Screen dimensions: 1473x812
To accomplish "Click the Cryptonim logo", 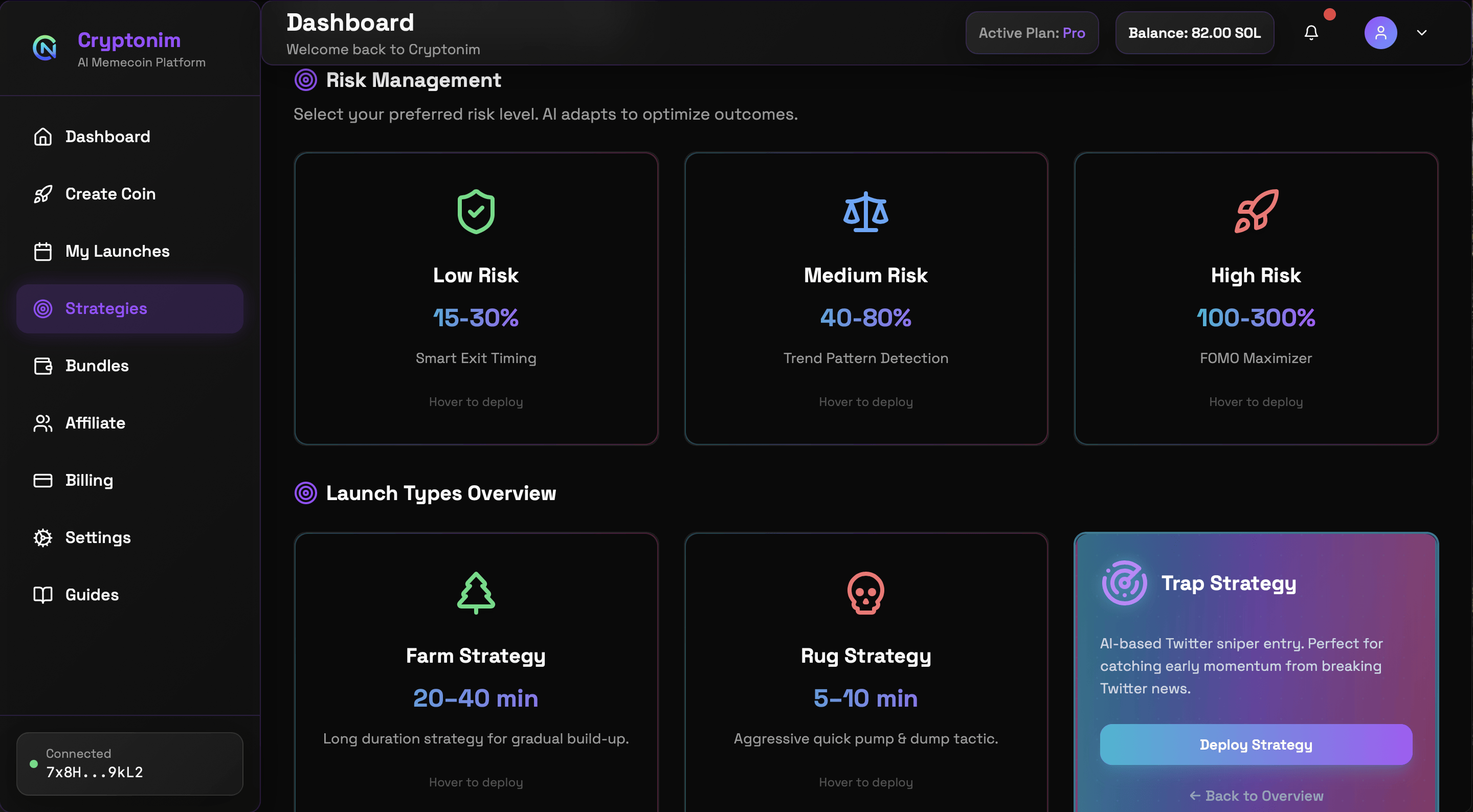I will coord(46,48).
